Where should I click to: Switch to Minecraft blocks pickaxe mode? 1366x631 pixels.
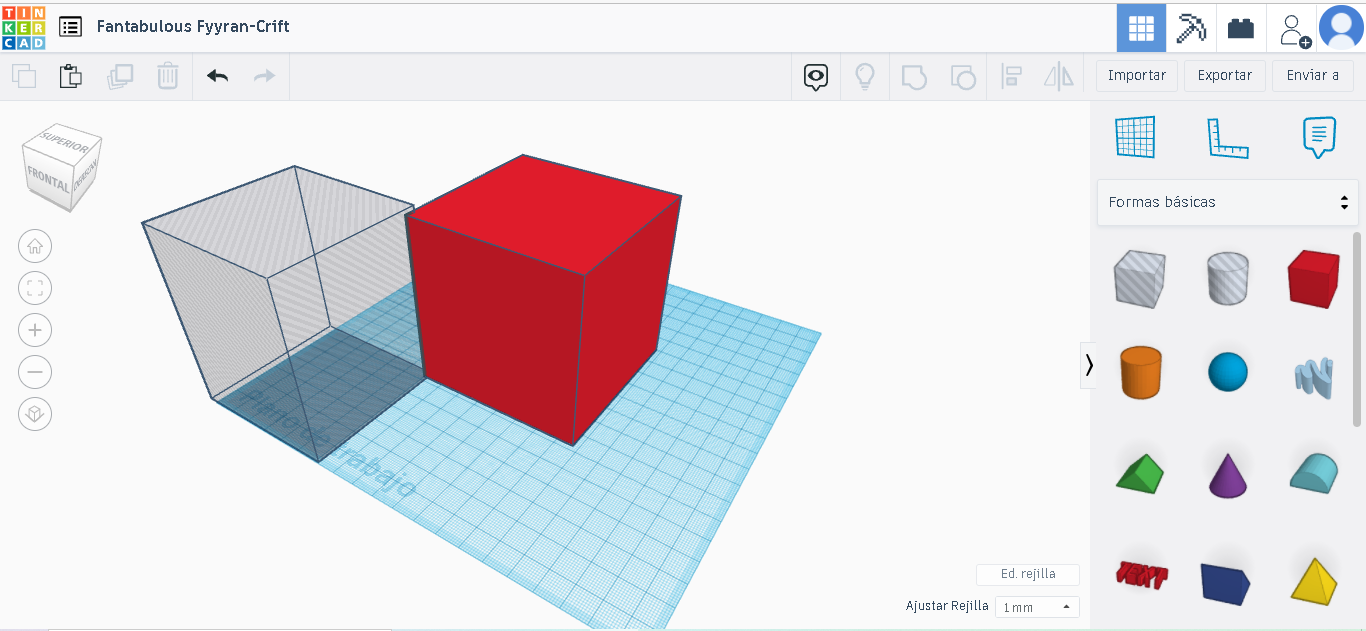1191,28
